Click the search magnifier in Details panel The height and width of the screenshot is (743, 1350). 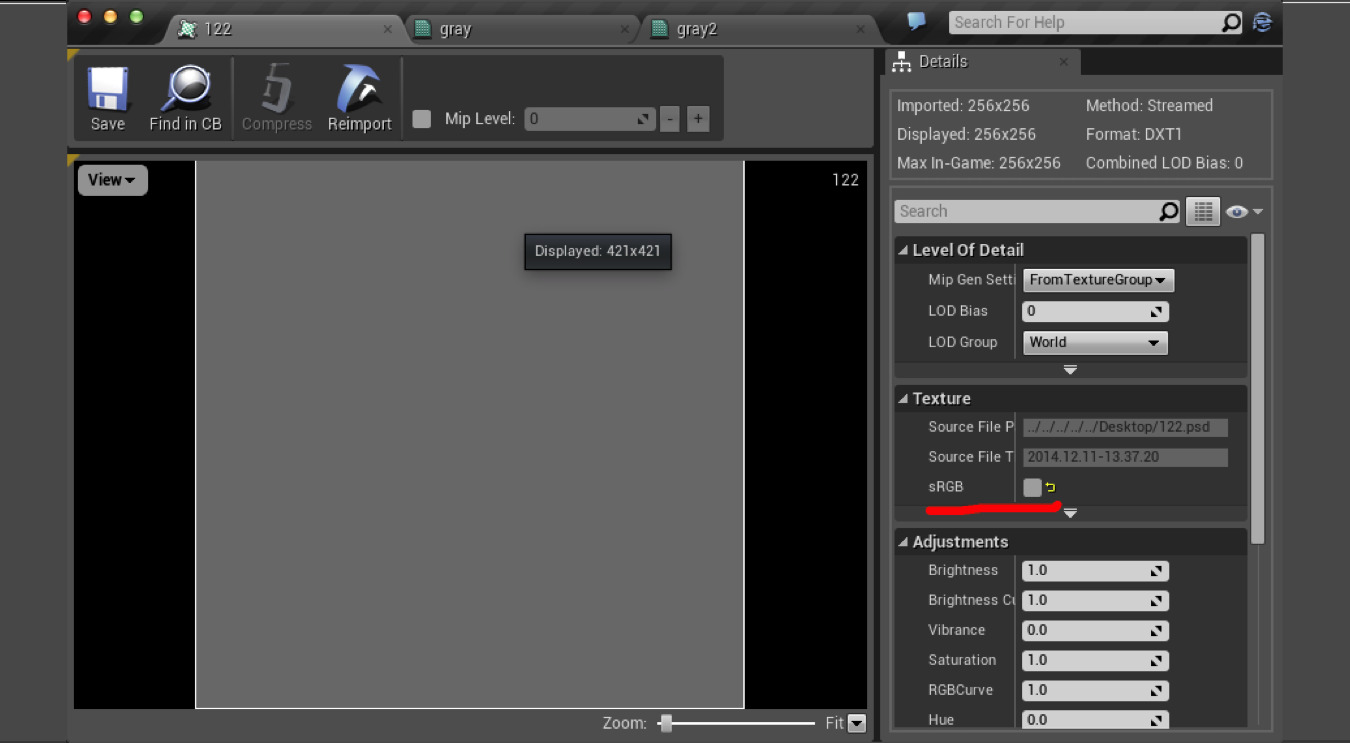(x=1168, y=211)
